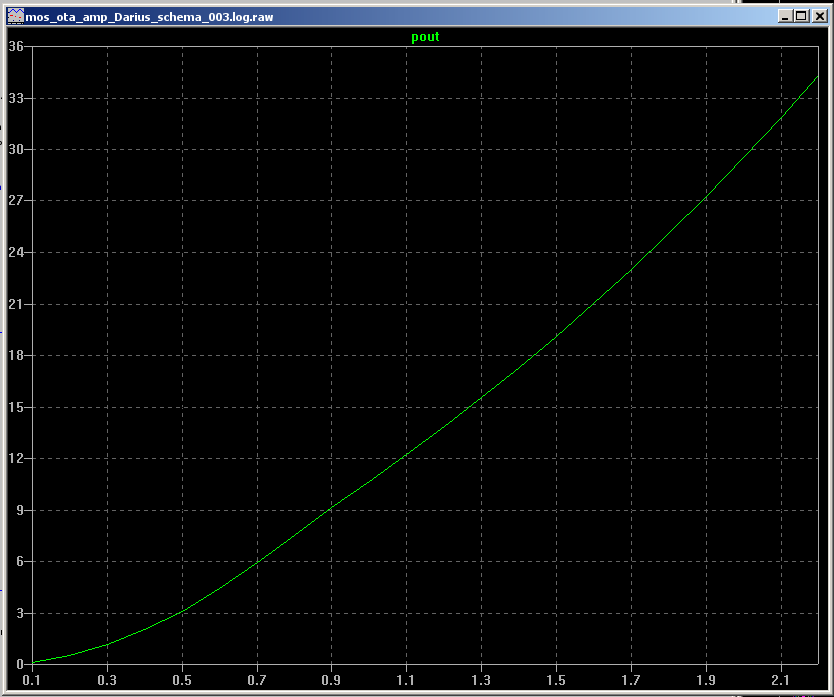Click the y-axis label 27
The width and height of the screenshot is (834, 697).
[16, 201]
